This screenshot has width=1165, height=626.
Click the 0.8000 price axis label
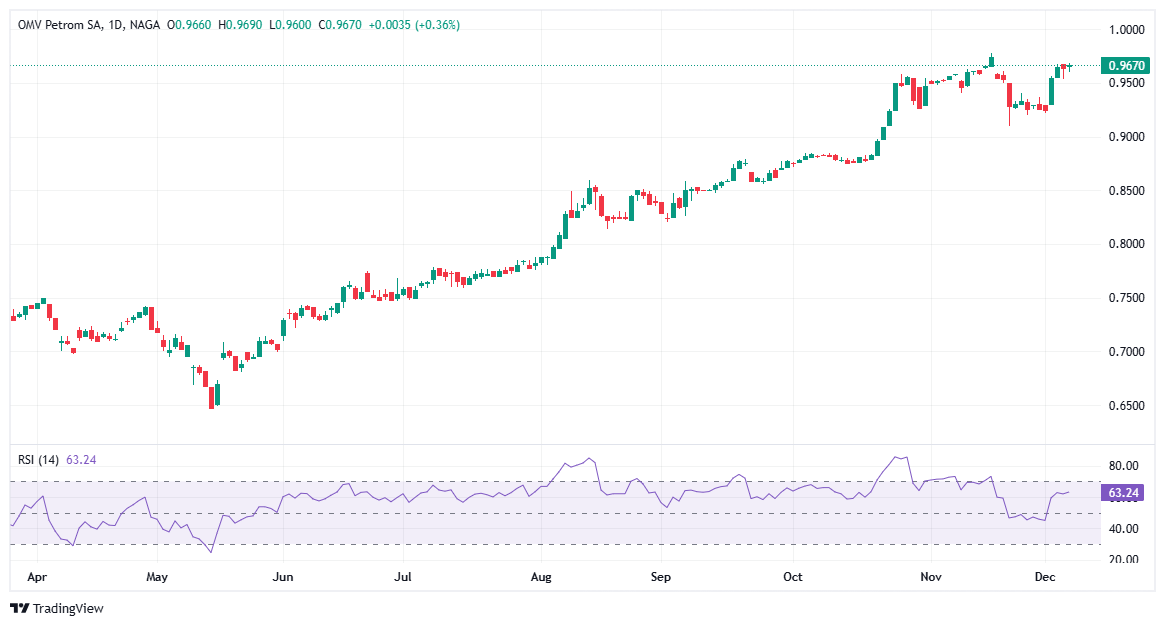point(1126,244)
